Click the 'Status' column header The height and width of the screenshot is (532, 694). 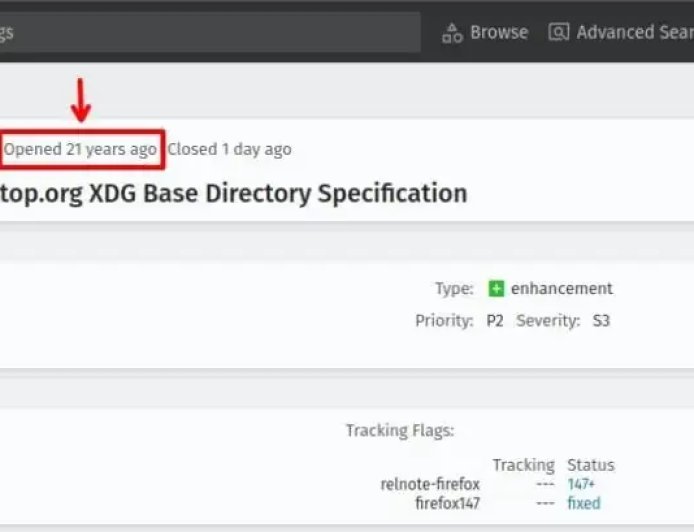click(591, 465)
